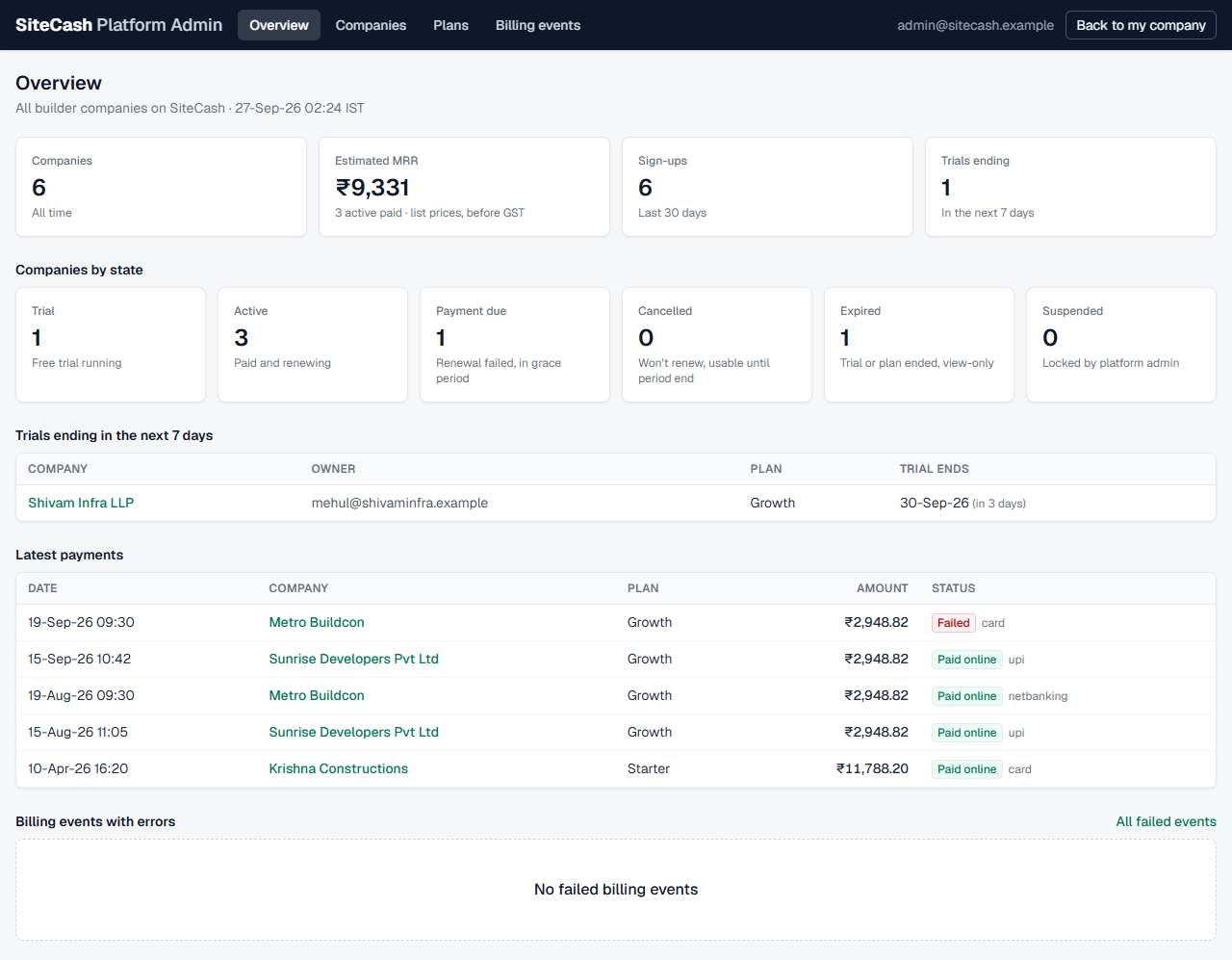Image resolution: width=1232 pixels, height=960 pixels.
Task: Click the 19-Sep-26 09:30 date cell
Action: (81, 622)
